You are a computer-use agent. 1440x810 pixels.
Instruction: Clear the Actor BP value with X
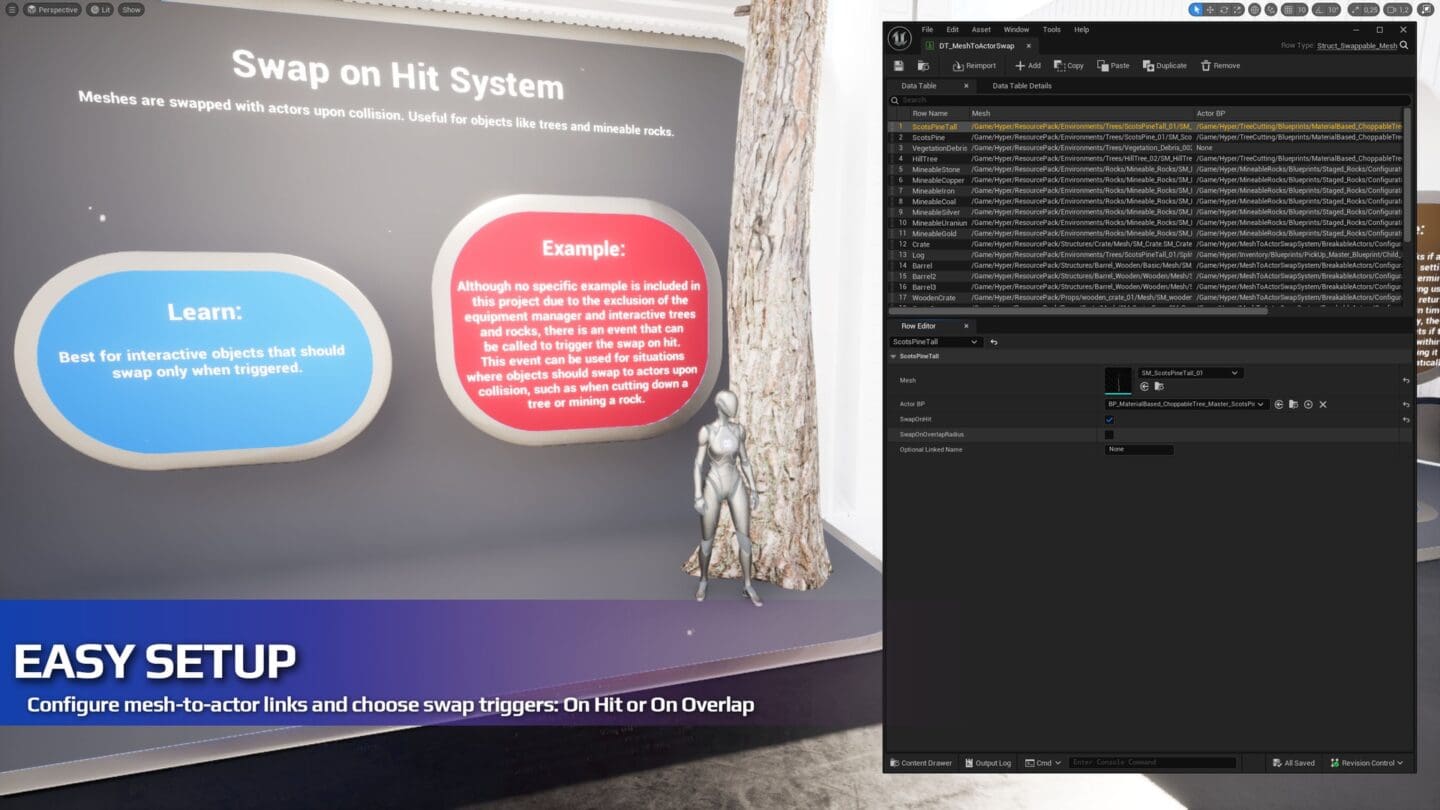1323,404
